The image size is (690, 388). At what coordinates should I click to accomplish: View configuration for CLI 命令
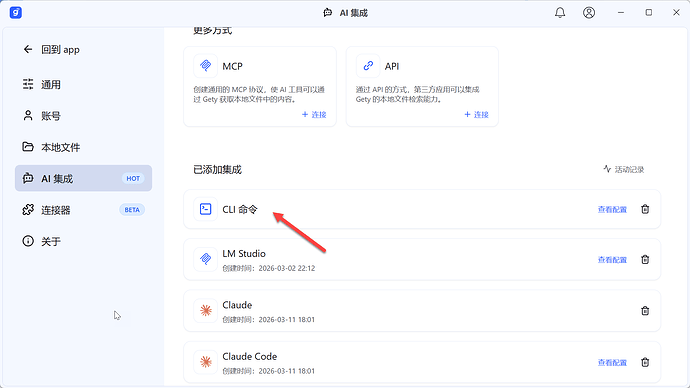[612, 209]
